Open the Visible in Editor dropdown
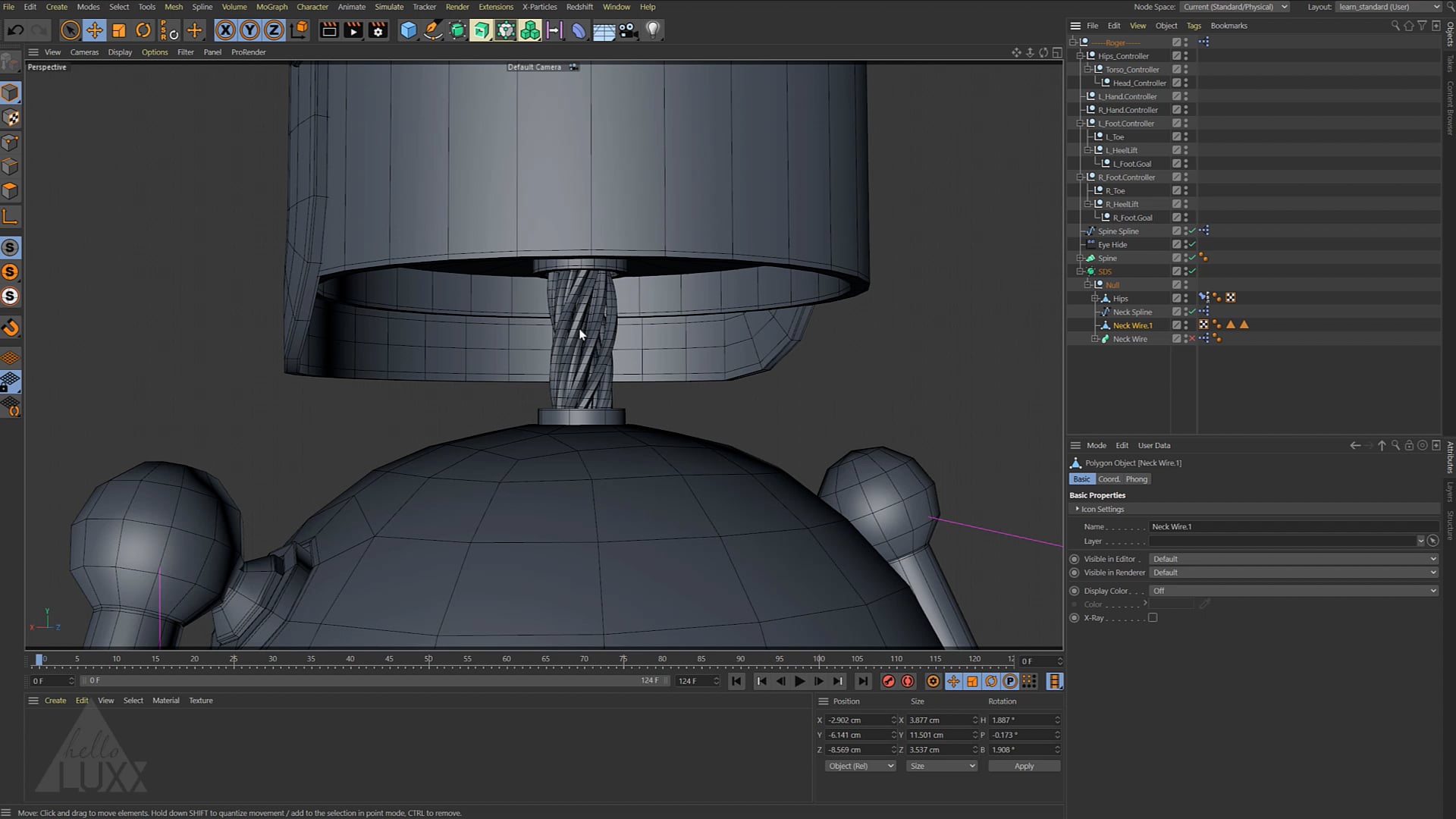Screen dimensions: 1456x819 [x=1293, y=559]
